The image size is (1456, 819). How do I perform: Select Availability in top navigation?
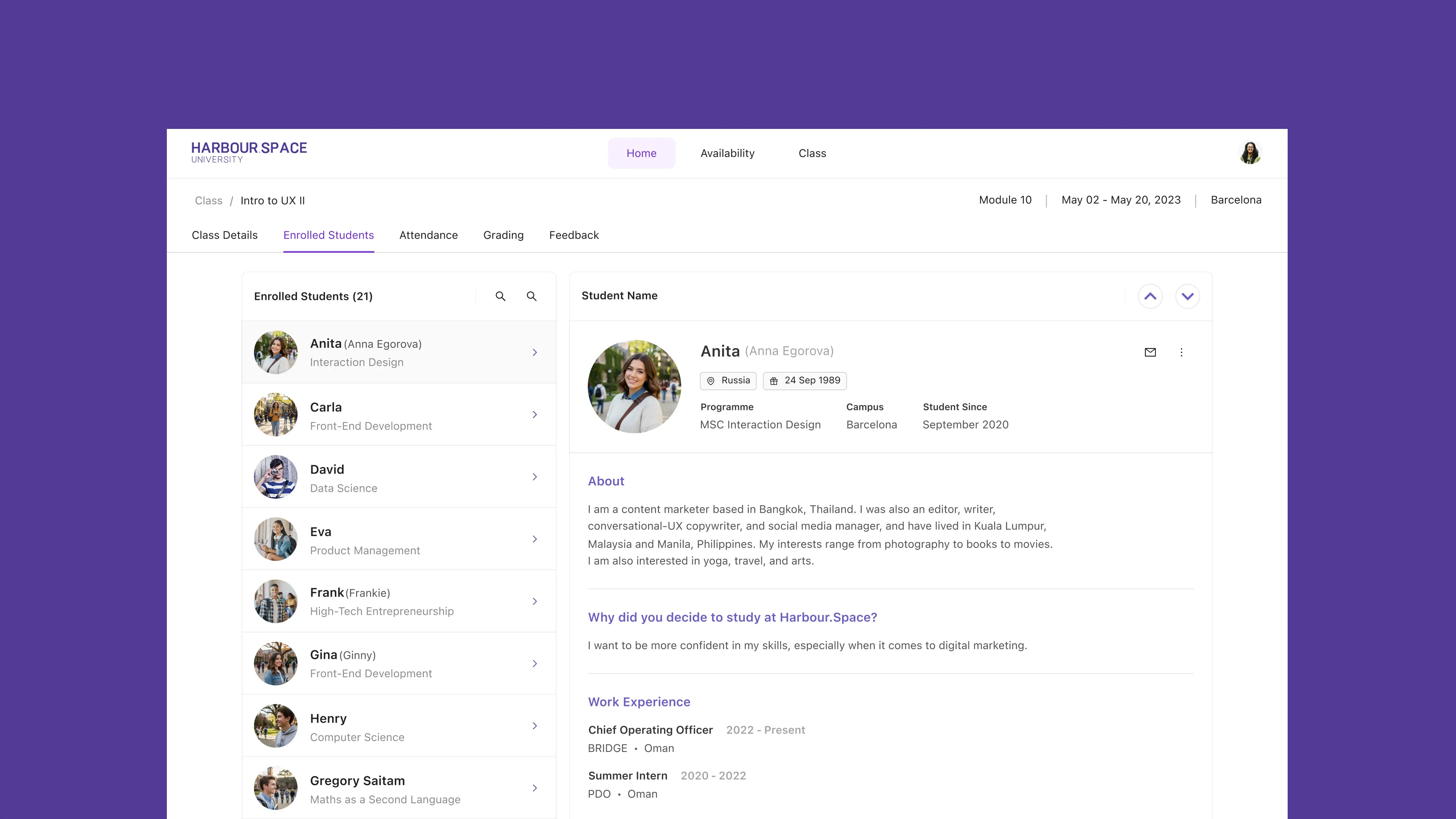pyautogui.click(x=727, y=153)
